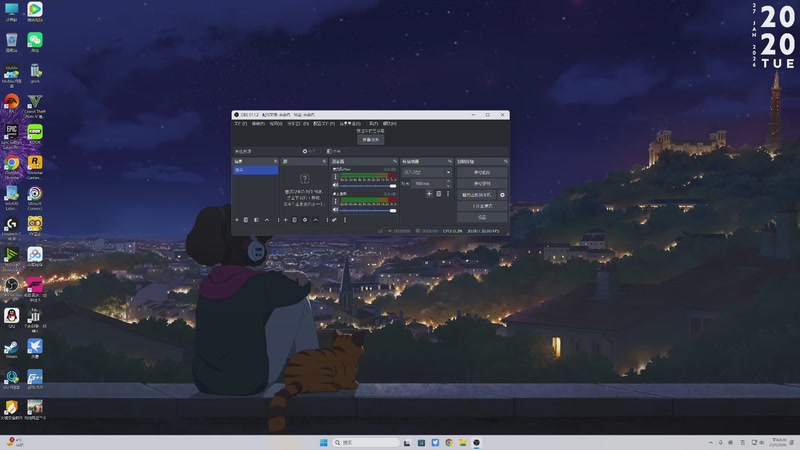Viewport: 800px width, 450px height.
Task: Mute the first mixer channel speaker
Action: [x=335, y=185]
